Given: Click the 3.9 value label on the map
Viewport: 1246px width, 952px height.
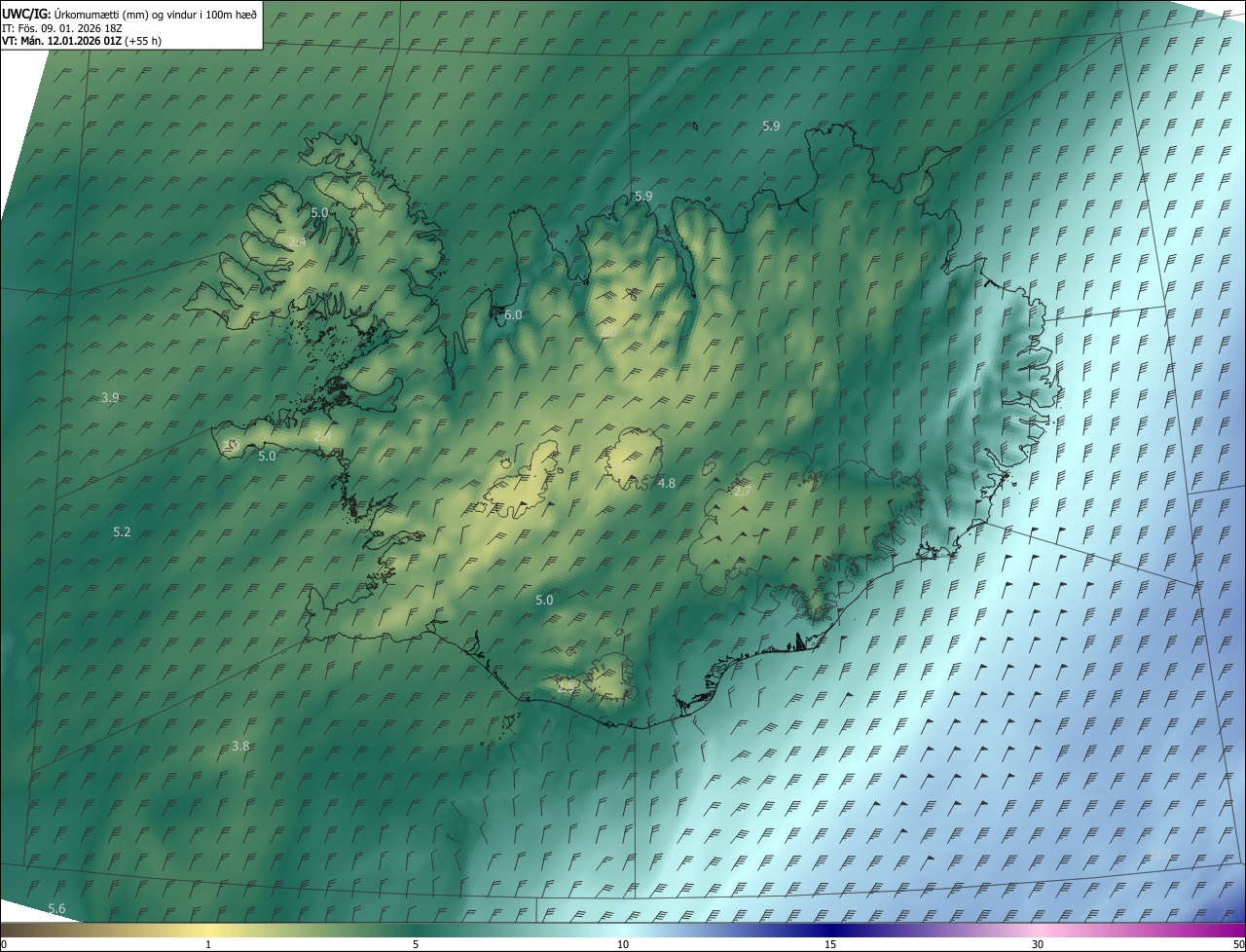Looking at the screenshot, I should (110, 398).
